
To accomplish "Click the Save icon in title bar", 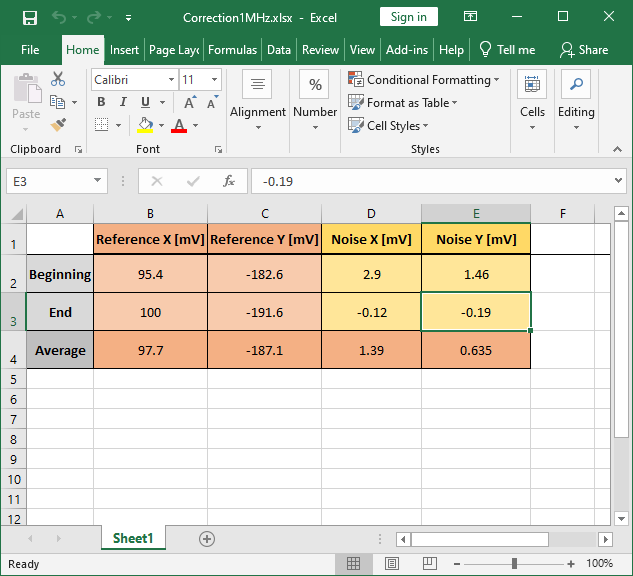I will click(x=29, y=17).
